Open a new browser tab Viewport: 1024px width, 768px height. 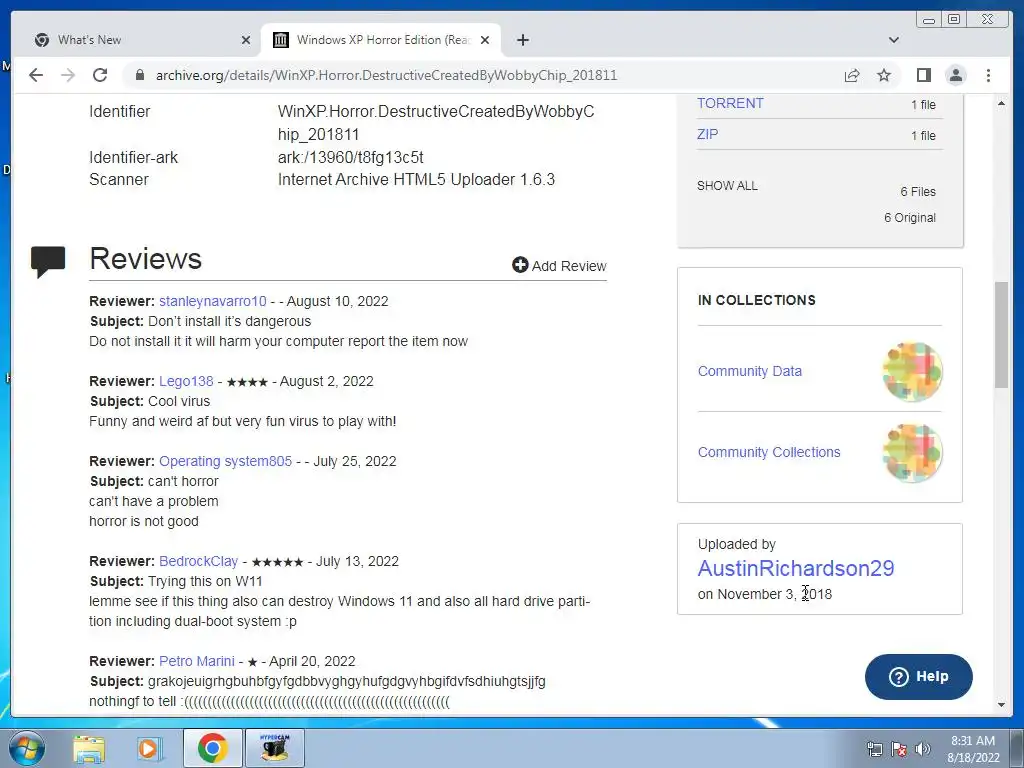point(522,40)
